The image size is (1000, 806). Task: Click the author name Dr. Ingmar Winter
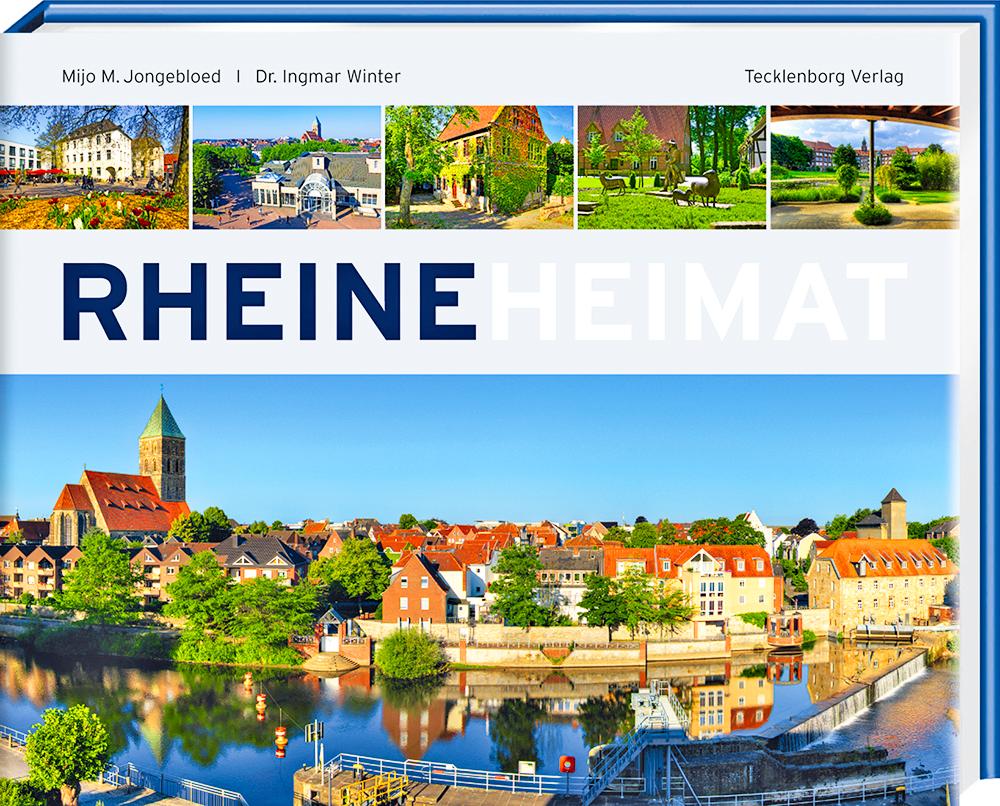point(330,77)
